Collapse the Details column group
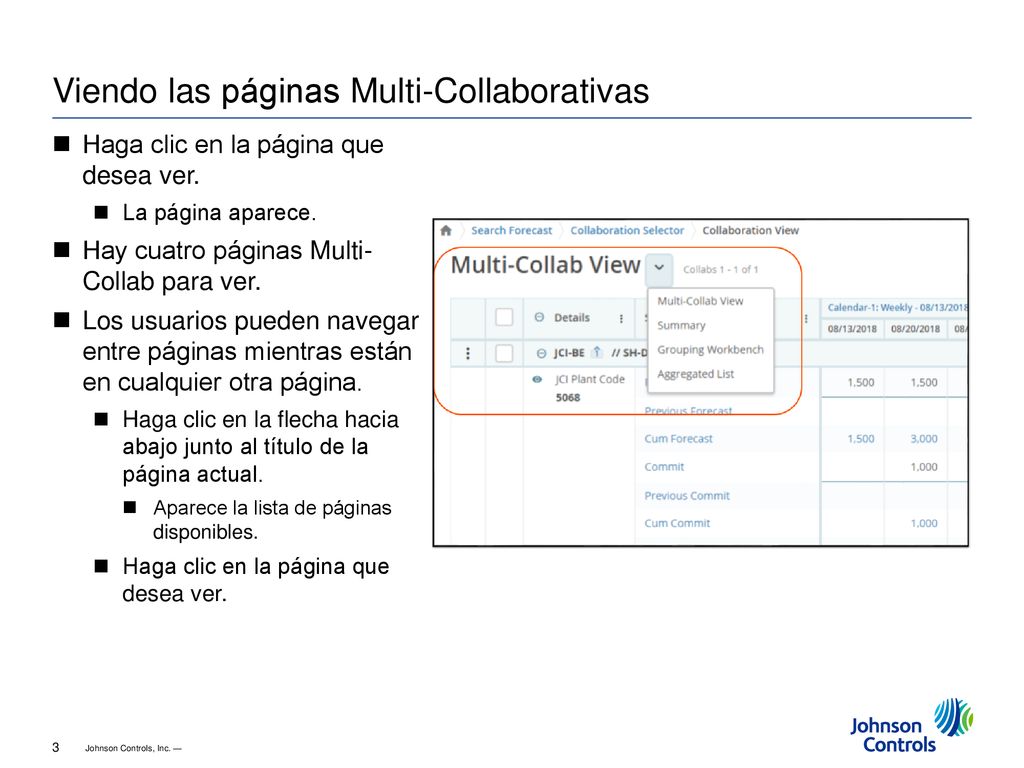Viewport: 1024px width, 768px height. (x=539, y=317)
